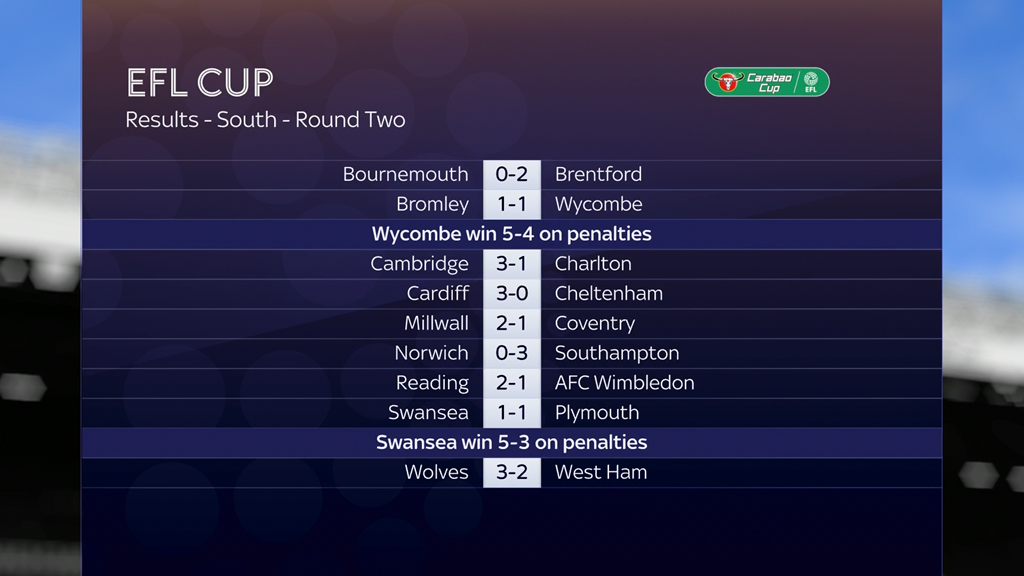Select the EFL CUP title
Screen dimensions: 1024x576
pos(200,83)
